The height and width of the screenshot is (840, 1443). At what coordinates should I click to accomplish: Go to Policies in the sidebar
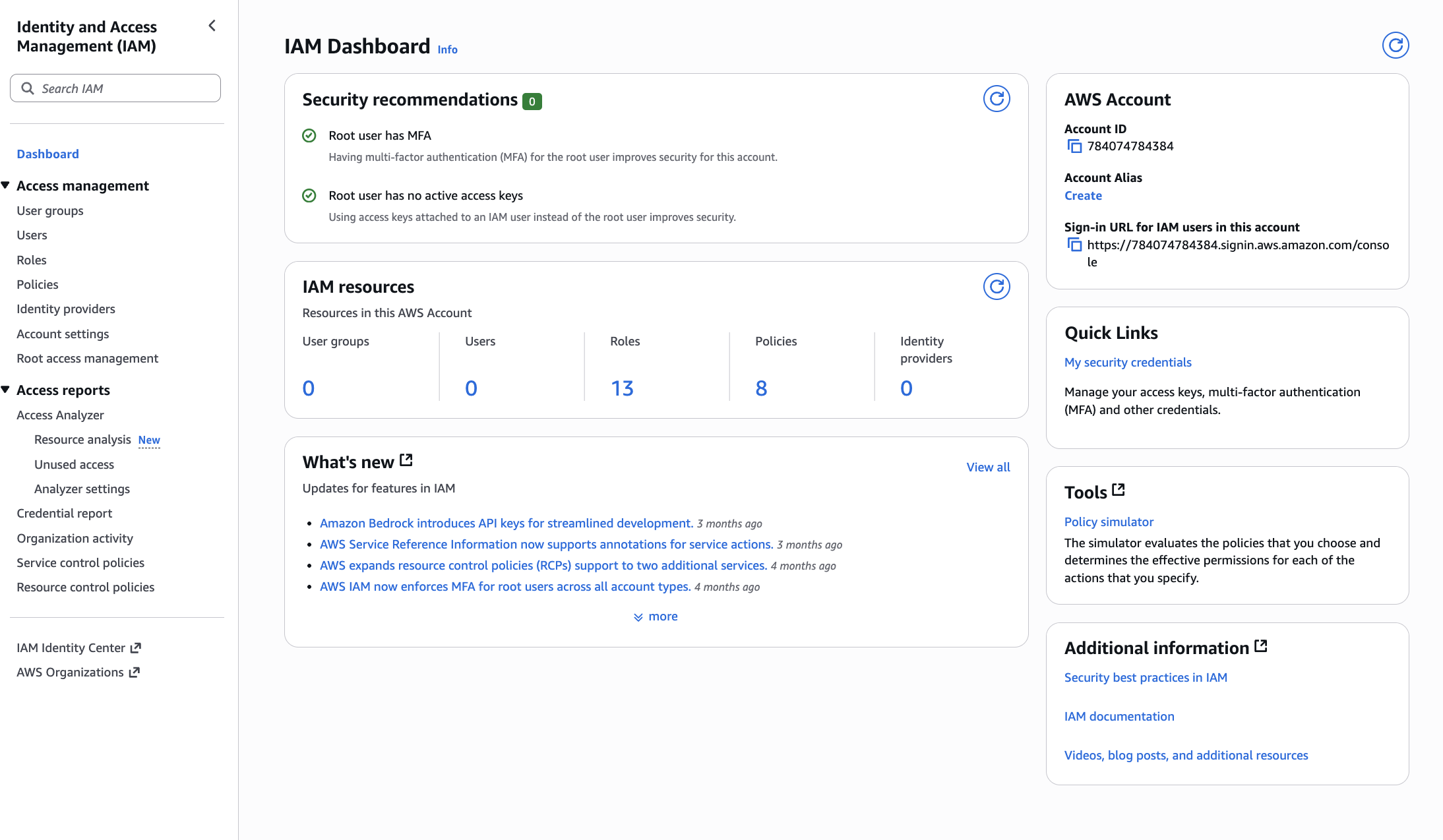[38, 284]
